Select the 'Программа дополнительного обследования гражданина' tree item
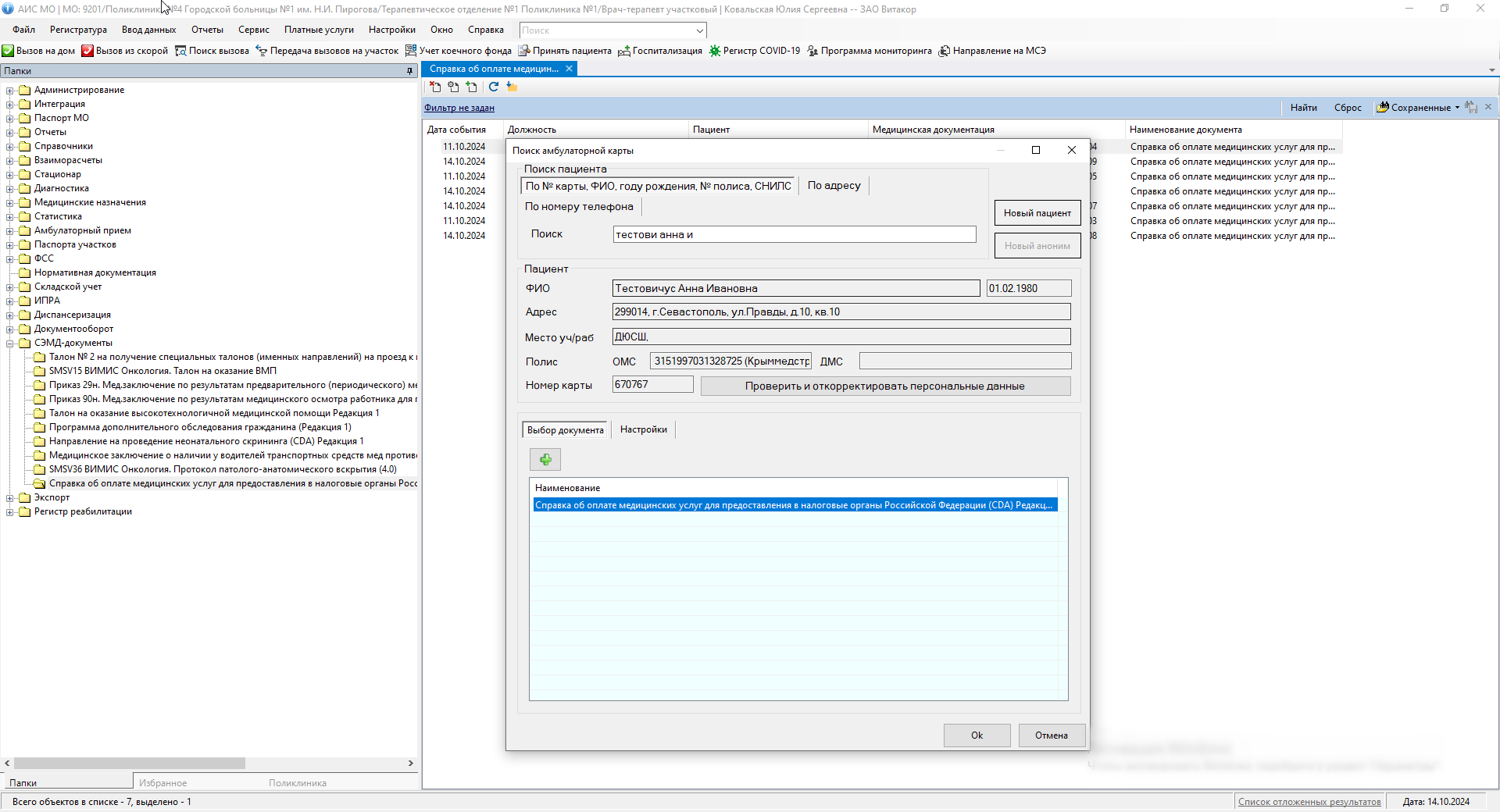The image size is (1500, 812). (200, 427)
